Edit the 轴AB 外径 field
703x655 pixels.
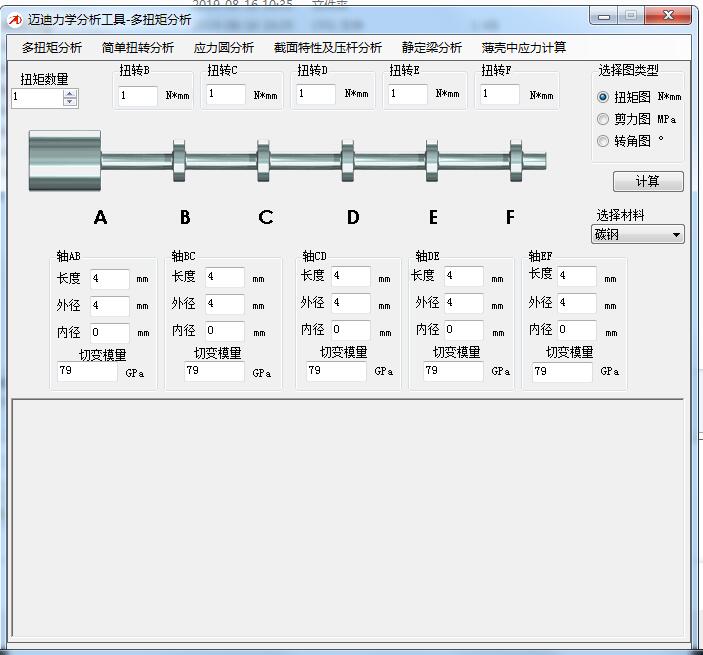coord(110,306)
